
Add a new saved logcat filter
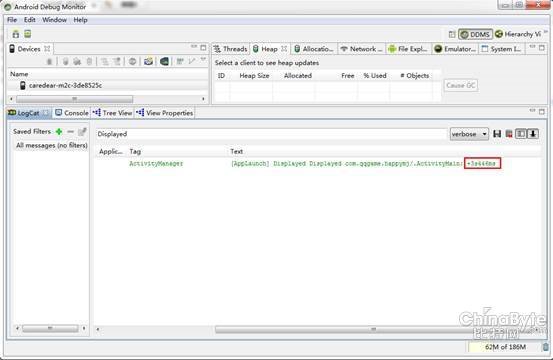(59, 132)
